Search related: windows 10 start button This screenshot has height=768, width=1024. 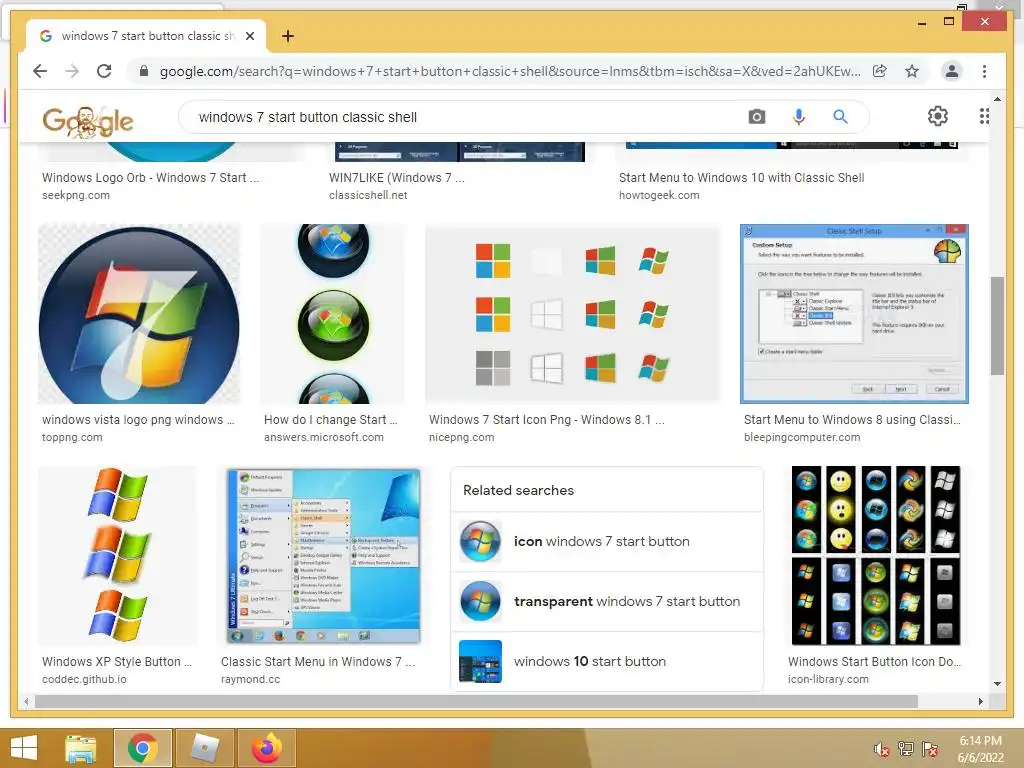[x=607, y=662]
